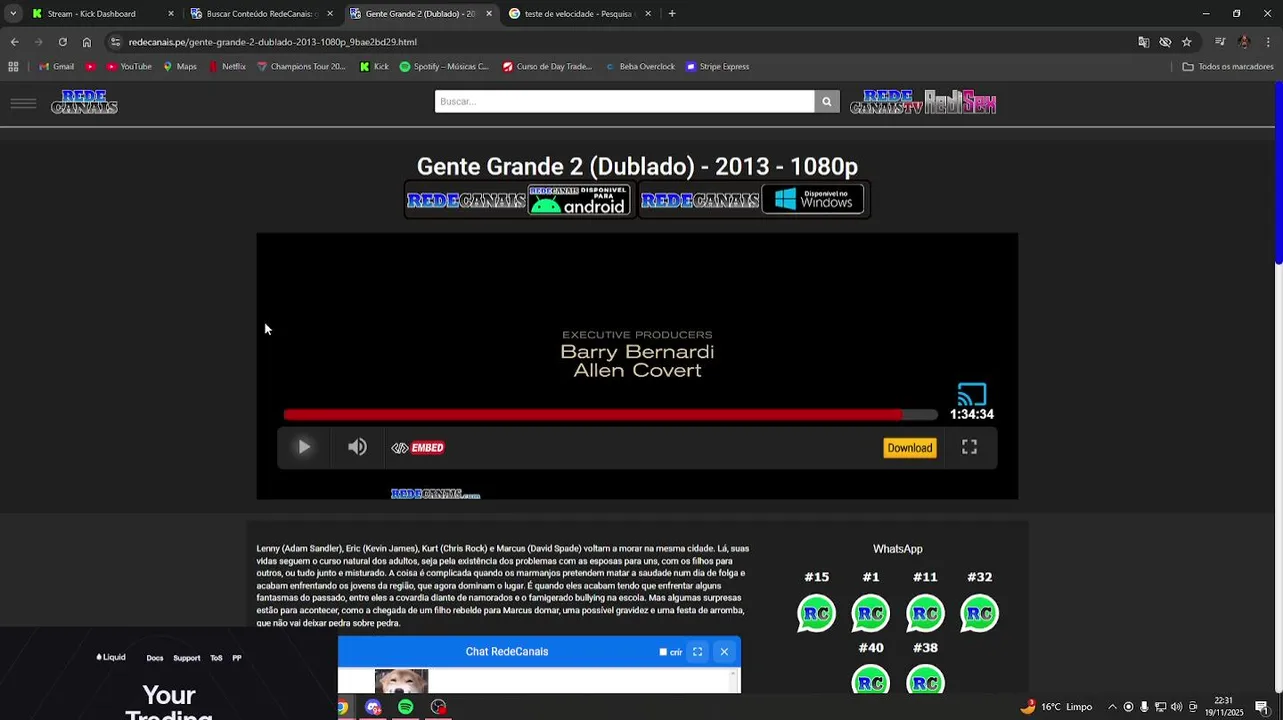This screenshot has width=1283, height=720.
Task: Open the EMBED option in player
Action: coord(418,448)
